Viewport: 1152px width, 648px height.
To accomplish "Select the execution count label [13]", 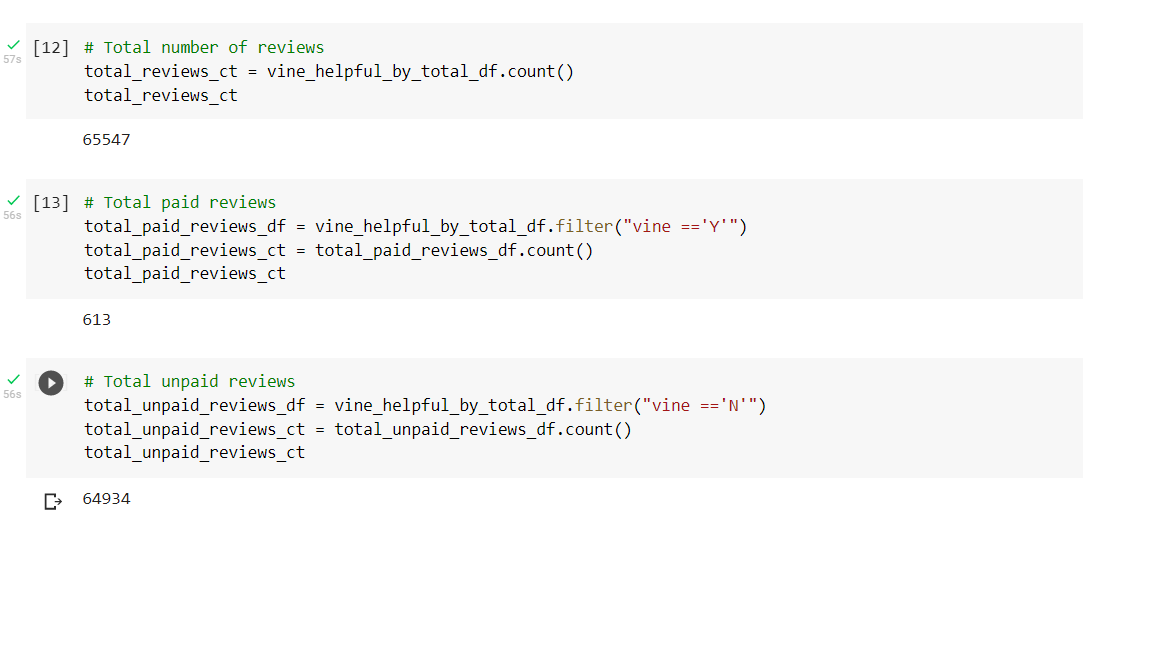I will click(50, 201).
